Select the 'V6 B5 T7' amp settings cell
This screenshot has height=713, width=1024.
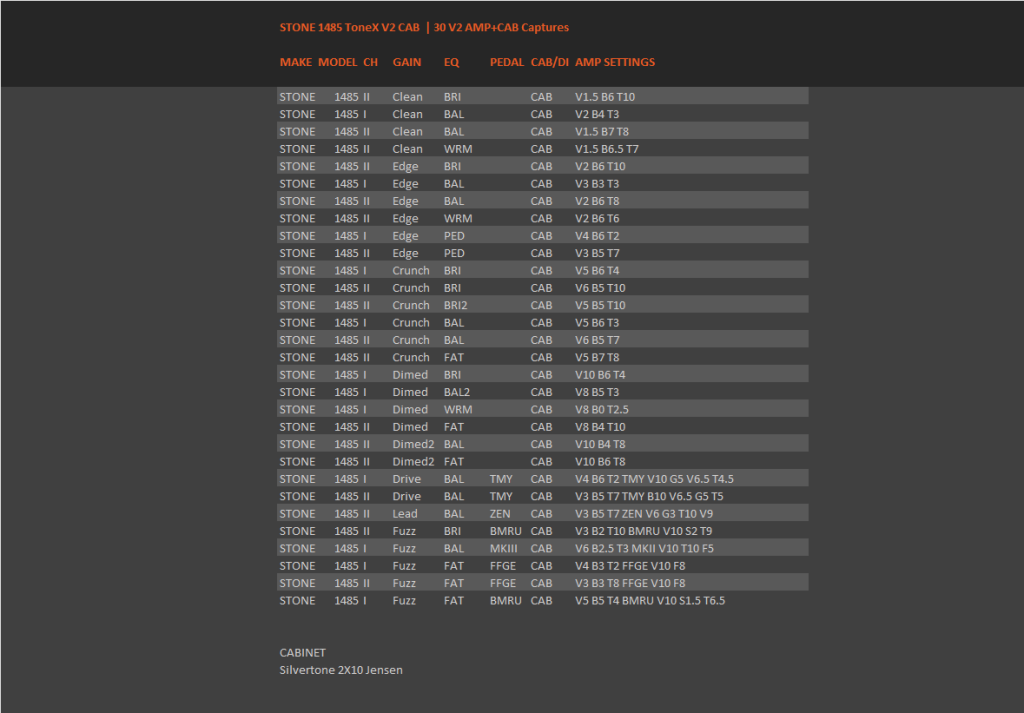point(597,340)
